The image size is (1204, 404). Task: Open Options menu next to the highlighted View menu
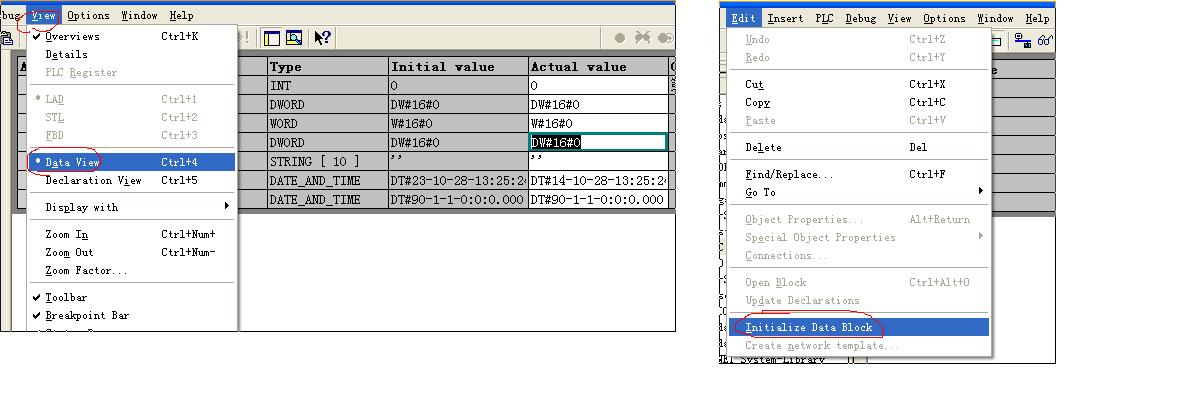point(88,16)
